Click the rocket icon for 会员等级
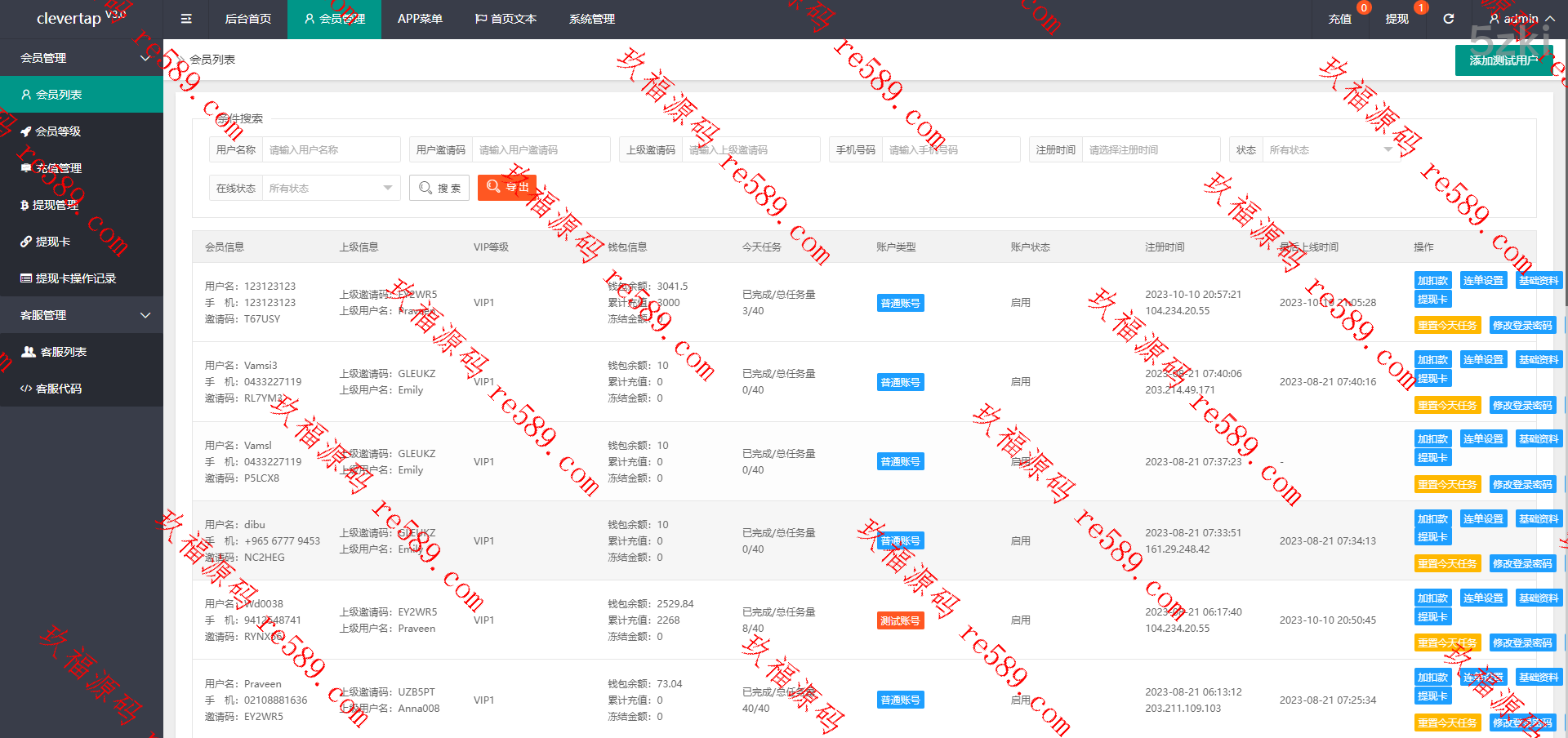This screenshot has width=1568, height=738. [26, 131]
